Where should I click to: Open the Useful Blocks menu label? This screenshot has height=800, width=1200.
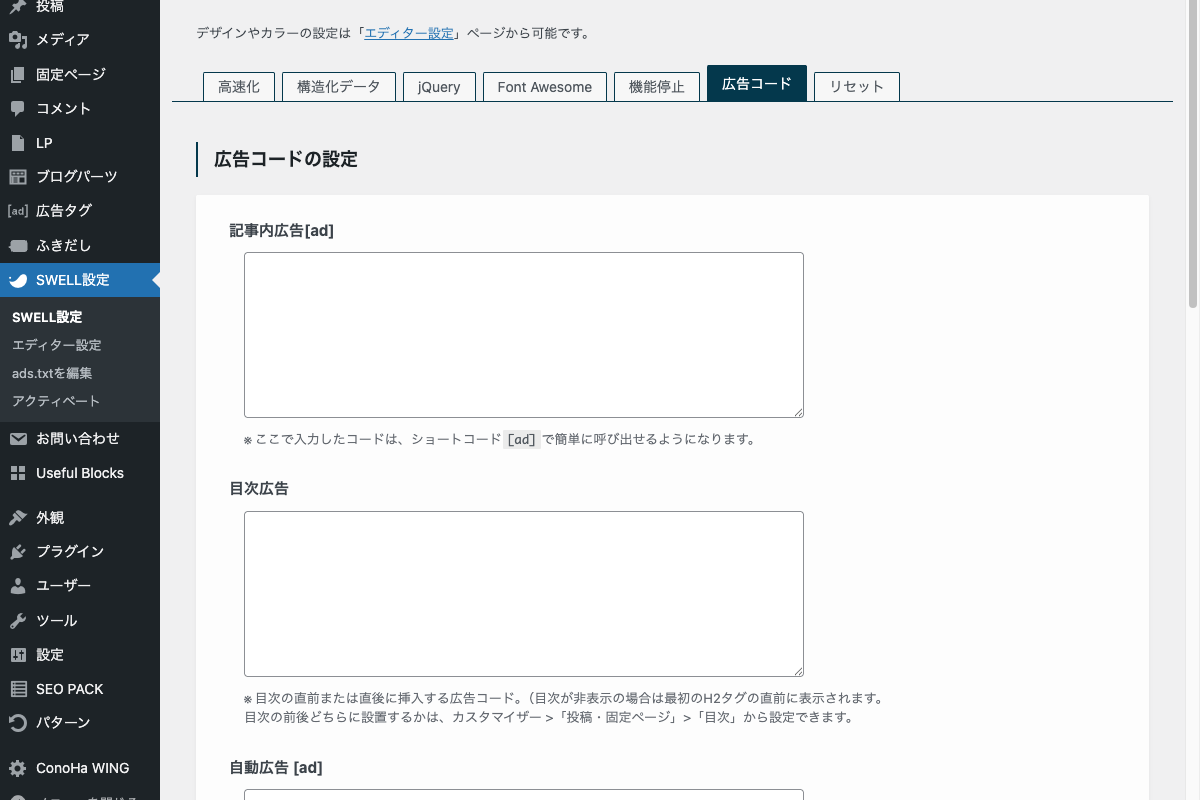click(x=80, y=473)
